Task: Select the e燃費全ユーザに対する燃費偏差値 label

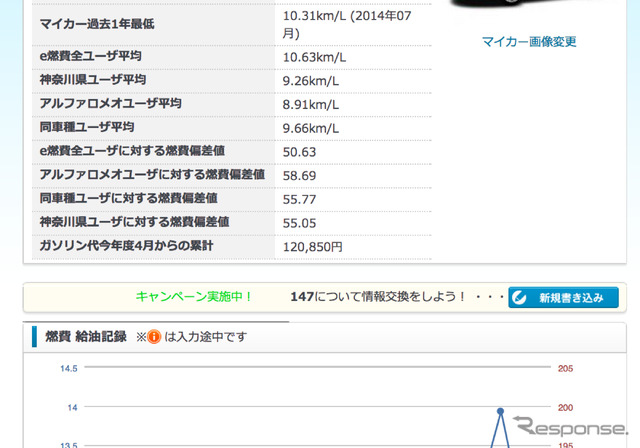Action: (x=132, y=151)
